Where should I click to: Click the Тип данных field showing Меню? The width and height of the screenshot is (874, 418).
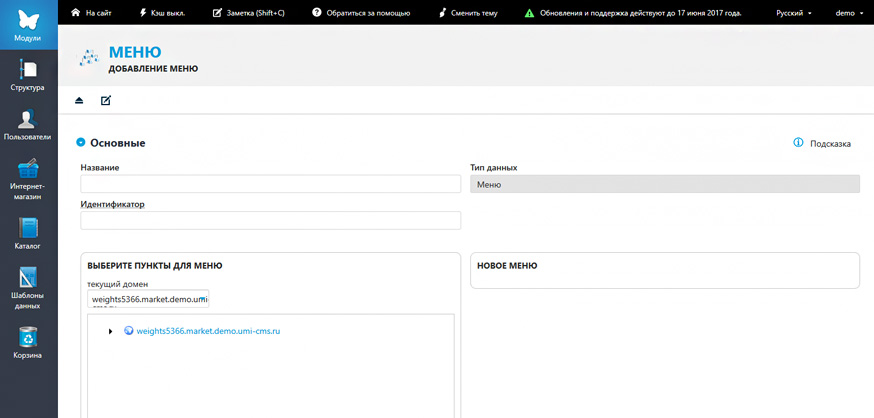[665, 184]
